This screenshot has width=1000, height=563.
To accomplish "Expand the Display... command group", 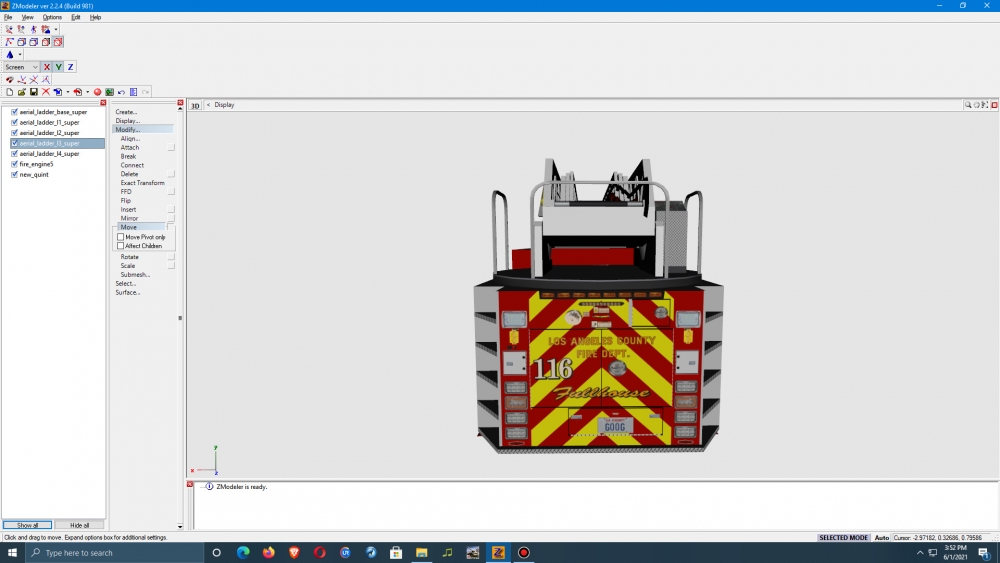I will 128,121.
